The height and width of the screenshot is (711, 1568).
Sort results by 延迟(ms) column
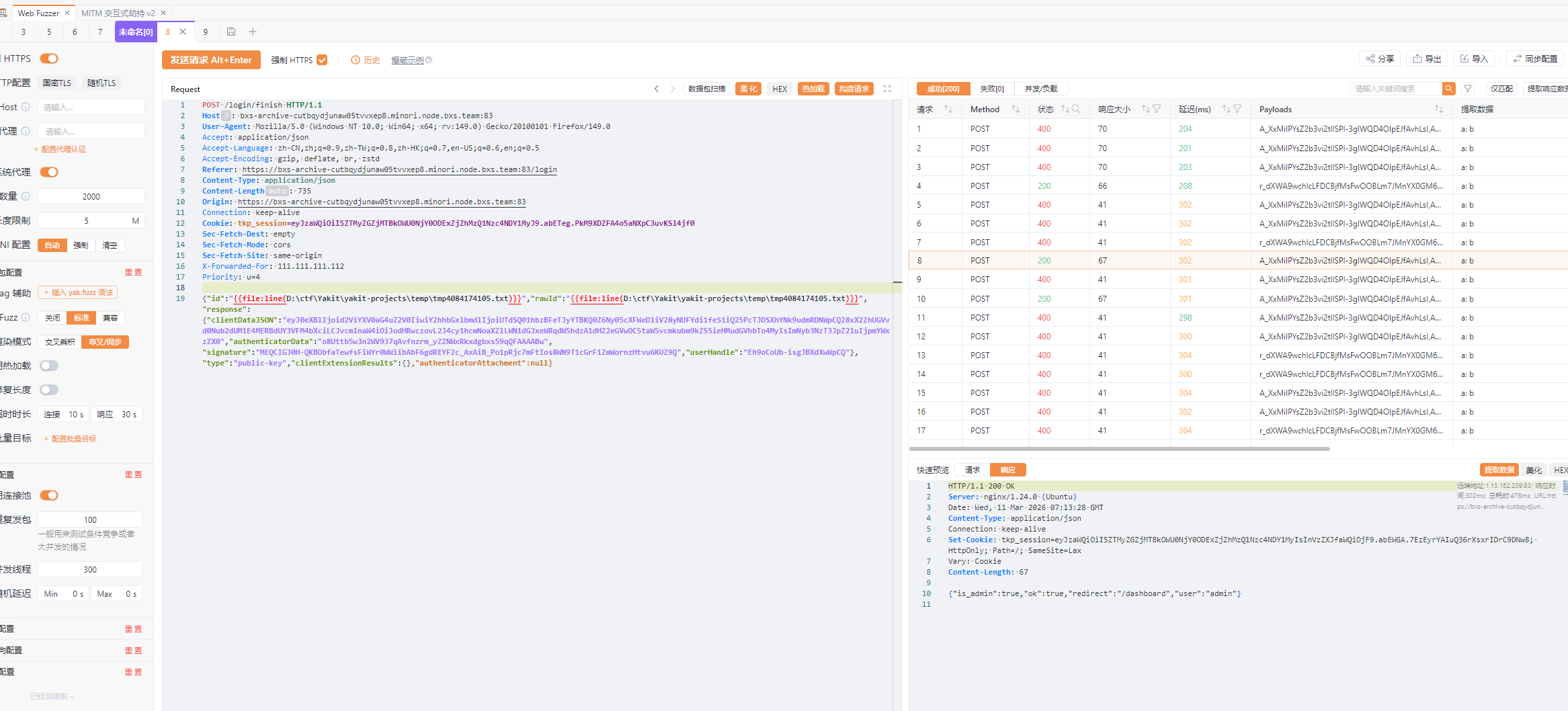[x=1226, y=109]
